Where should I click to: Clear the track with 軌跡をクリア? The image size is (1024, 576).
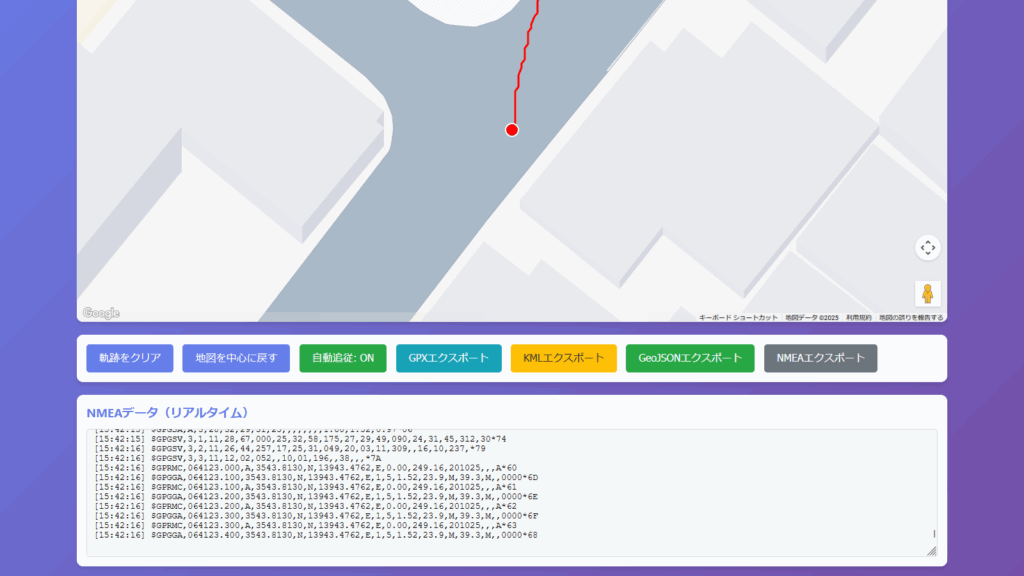pos(130,358)
